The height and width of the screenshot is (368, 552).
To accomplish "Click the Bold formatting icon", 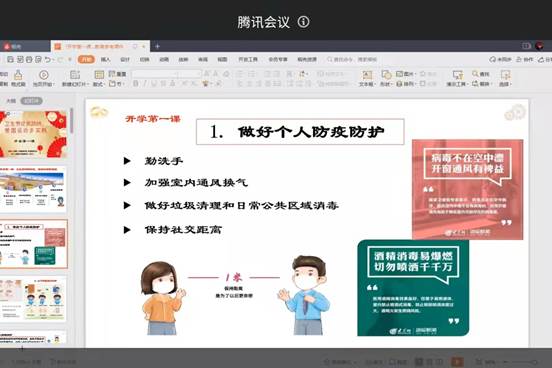I will pos(136,84).
